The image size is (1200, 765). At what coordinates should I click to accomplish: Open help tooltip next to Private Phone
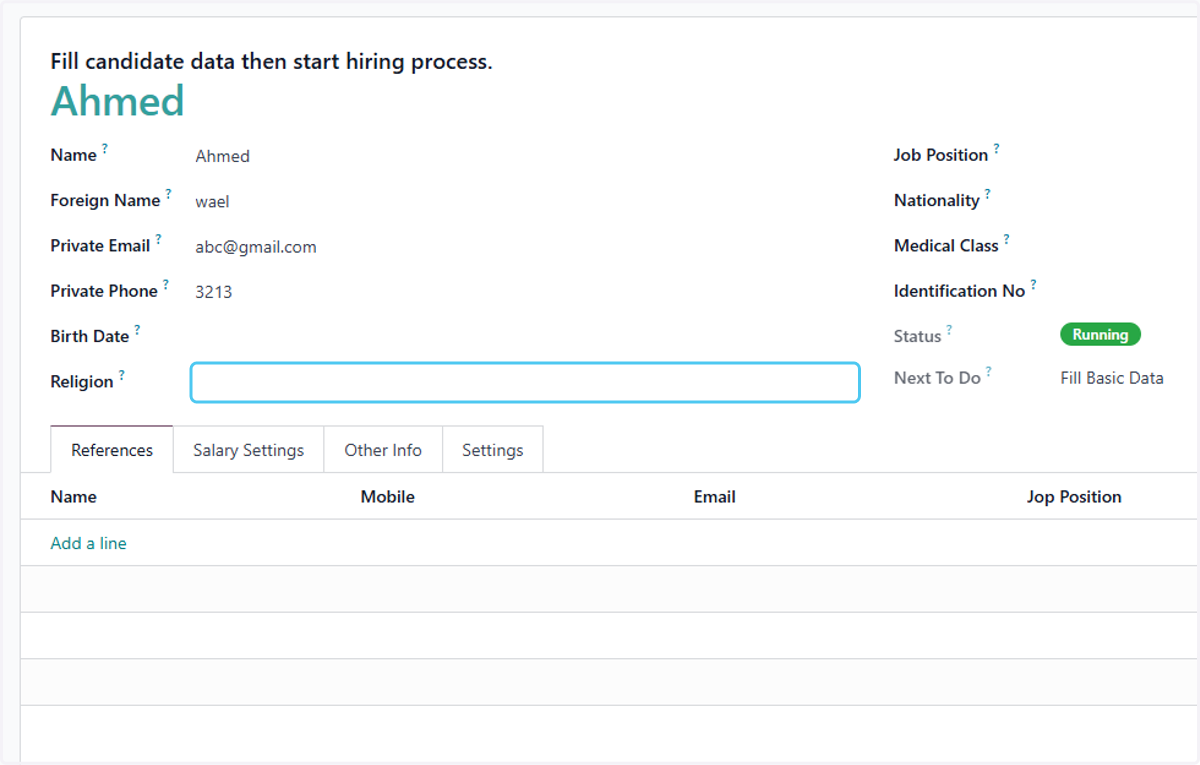point(166,285)
